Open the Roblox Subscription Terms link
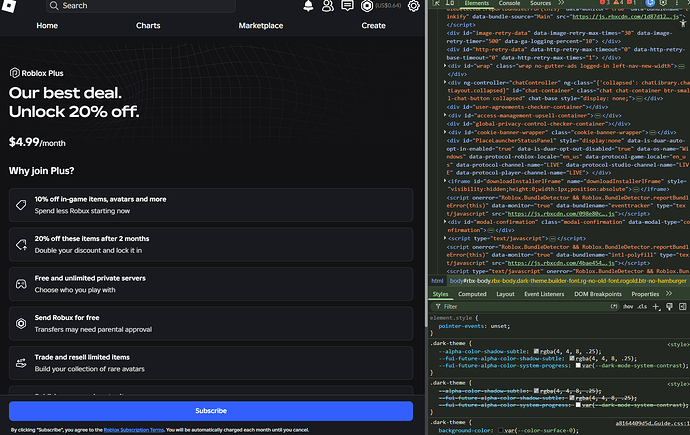The image size is (690, 435). 134,430
